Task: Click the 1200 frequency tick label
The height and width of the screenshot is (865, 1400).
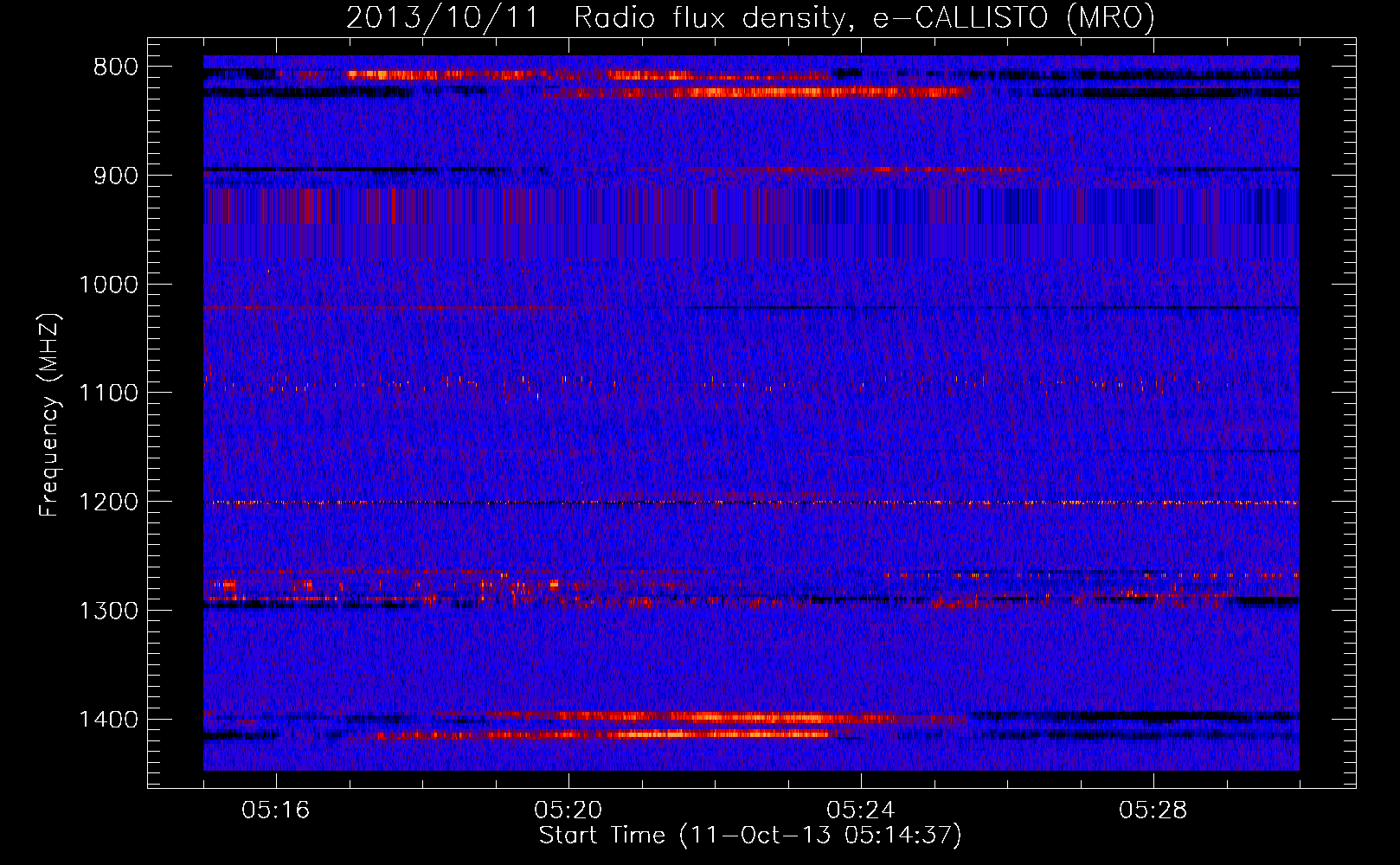Action: [108, 503]
